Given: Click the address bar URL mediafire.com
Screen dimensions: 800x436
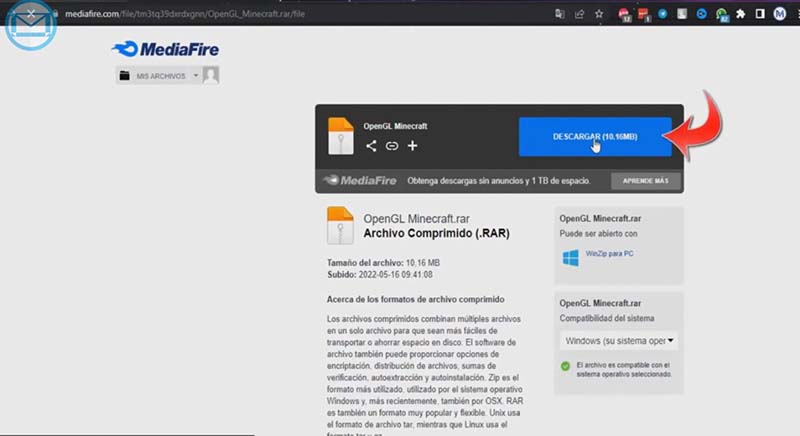Looking at the screenshot, I should [x=185, y=14].
